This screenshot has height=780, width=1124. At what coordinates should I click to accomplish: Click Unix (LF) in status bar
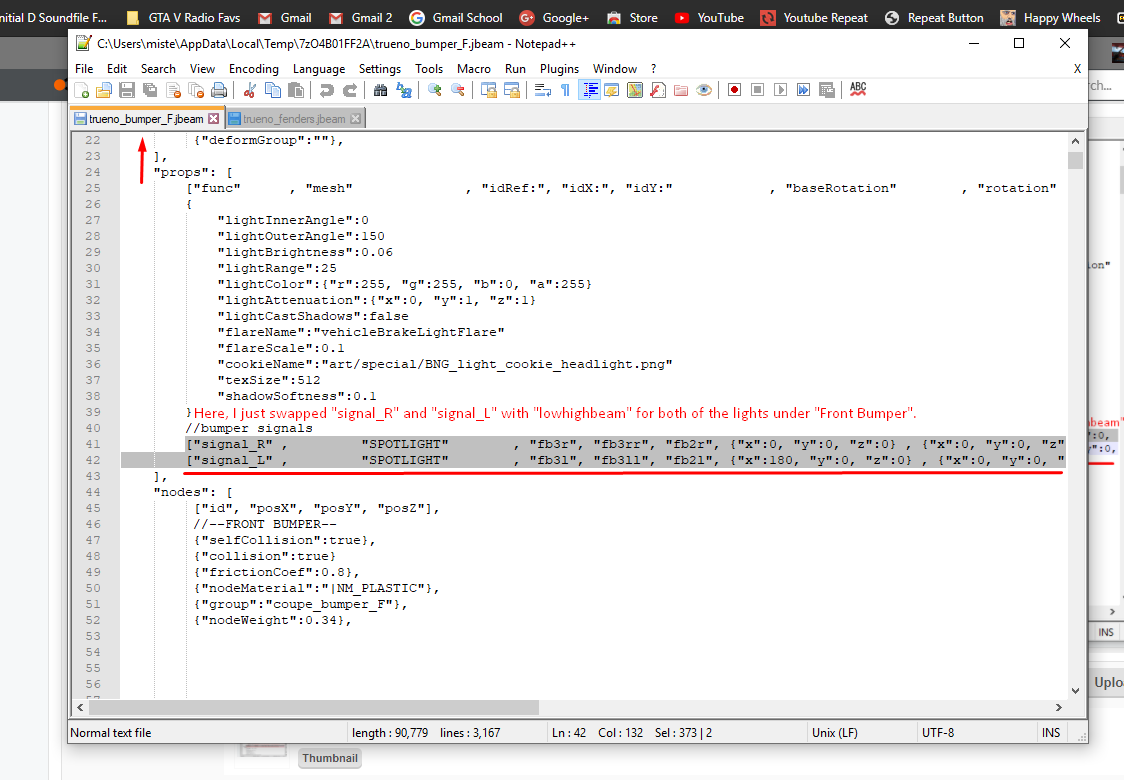(834, 733)
